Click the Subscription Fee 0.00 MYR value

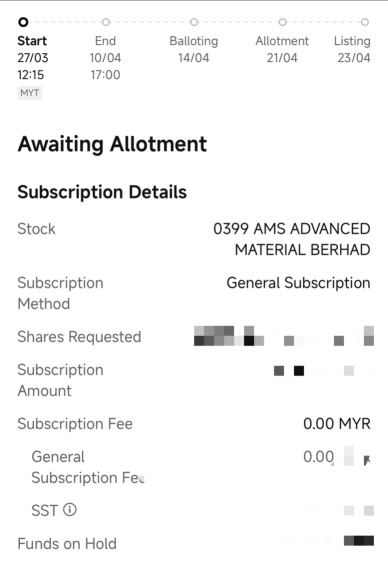click(337, 424)
